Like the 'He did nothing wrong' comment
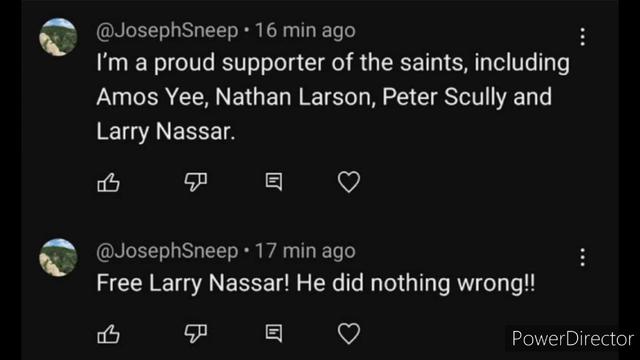640x360 pixels. tap(109, 333)
